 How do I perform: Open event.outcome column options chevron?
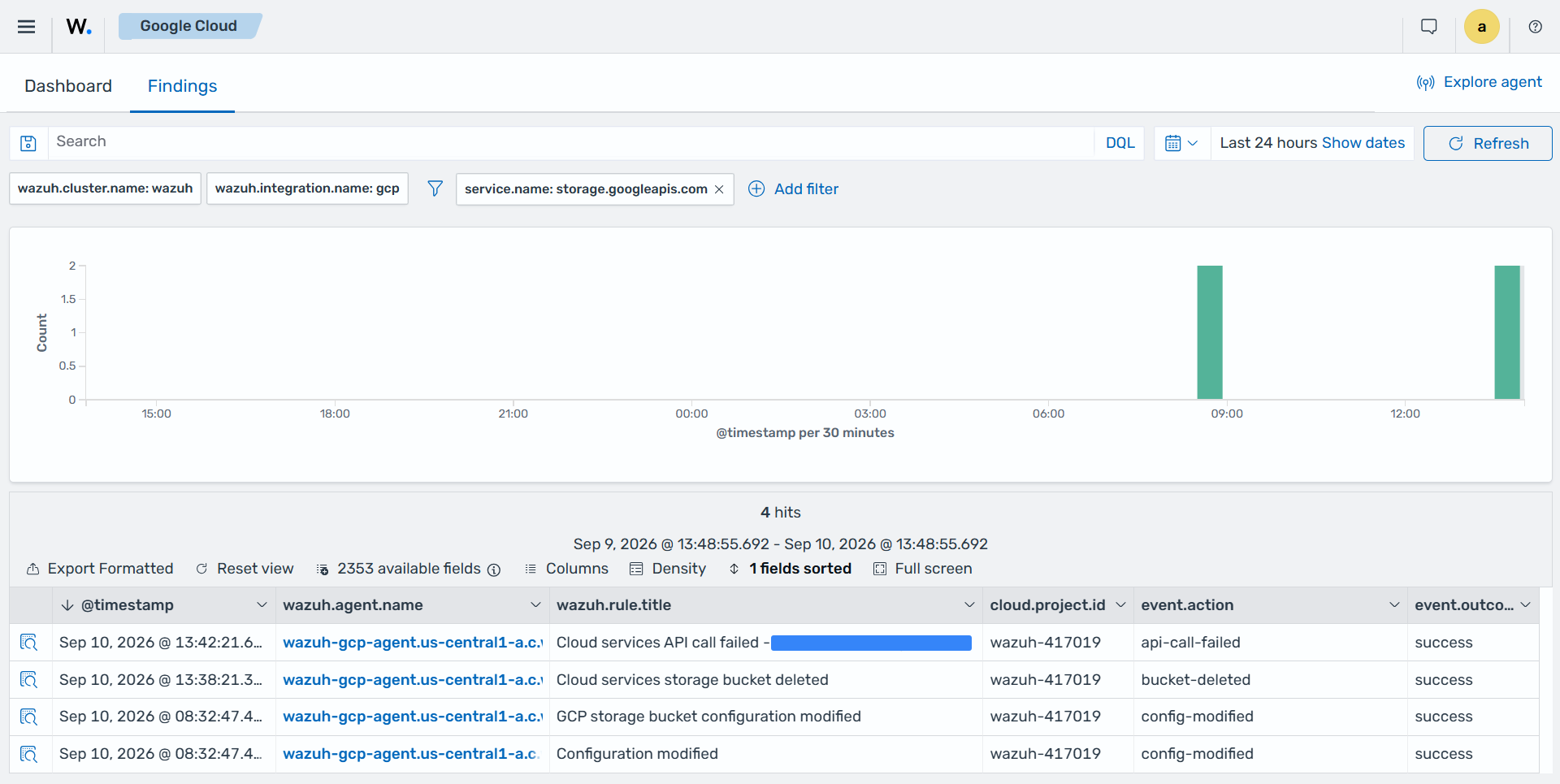pos(1526,605)
